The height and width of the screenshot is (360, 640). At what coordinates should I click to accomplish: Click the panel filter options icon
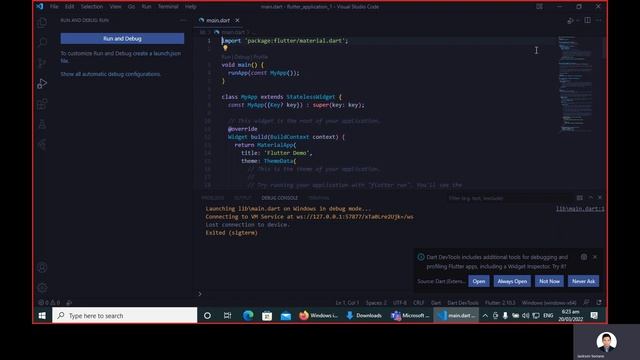[580, 198]
